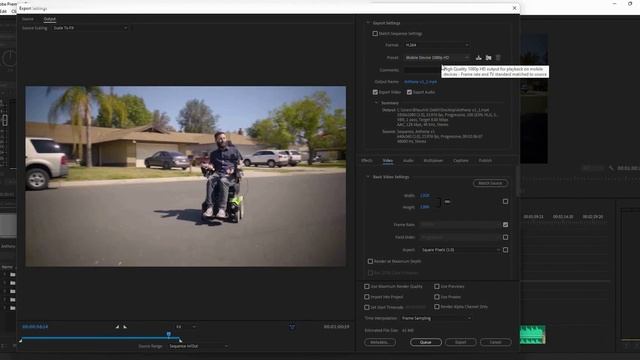Viewport: 640px width, 360px height.
Task: Click the blue current timecode value
Action: click(35, 327)
